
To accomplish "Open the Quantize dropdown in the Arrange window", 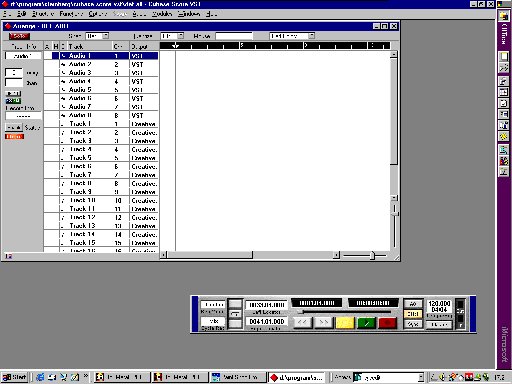I will point(181,36).
